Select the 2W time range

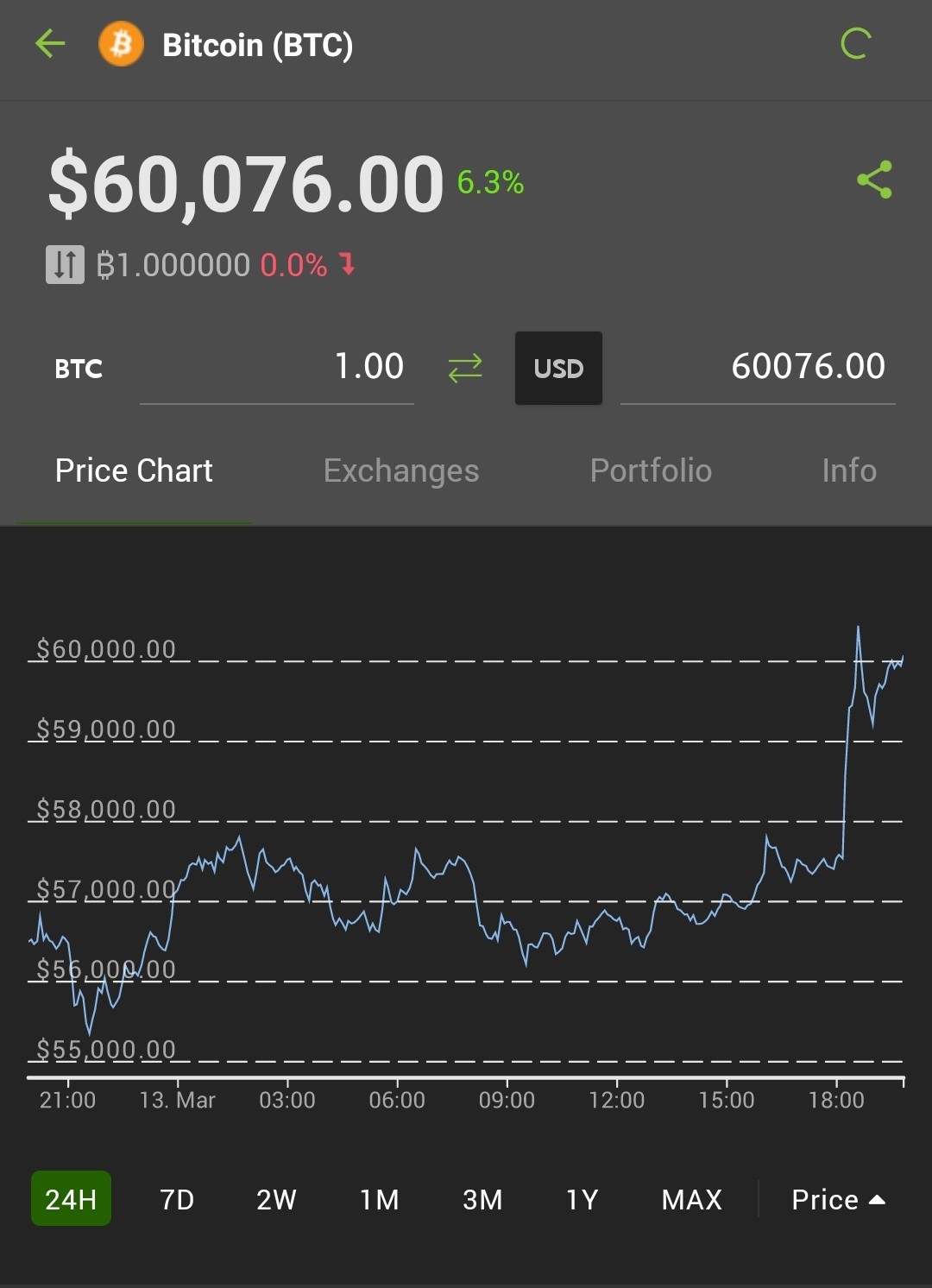click(x=276, y=1199)
